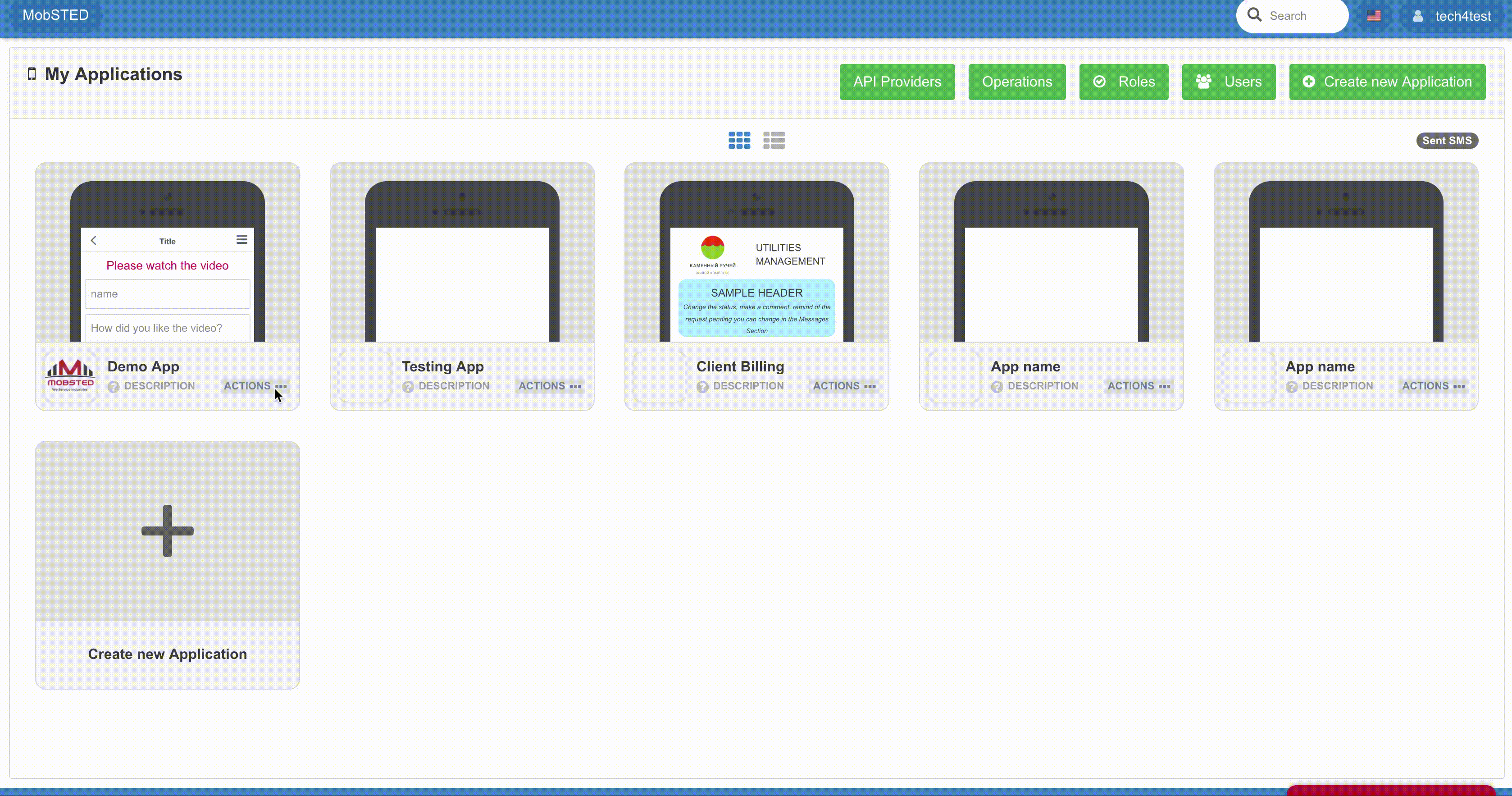Switch to grid view layout
This screenshot has height=796, width=1512.
pos(739,140)
